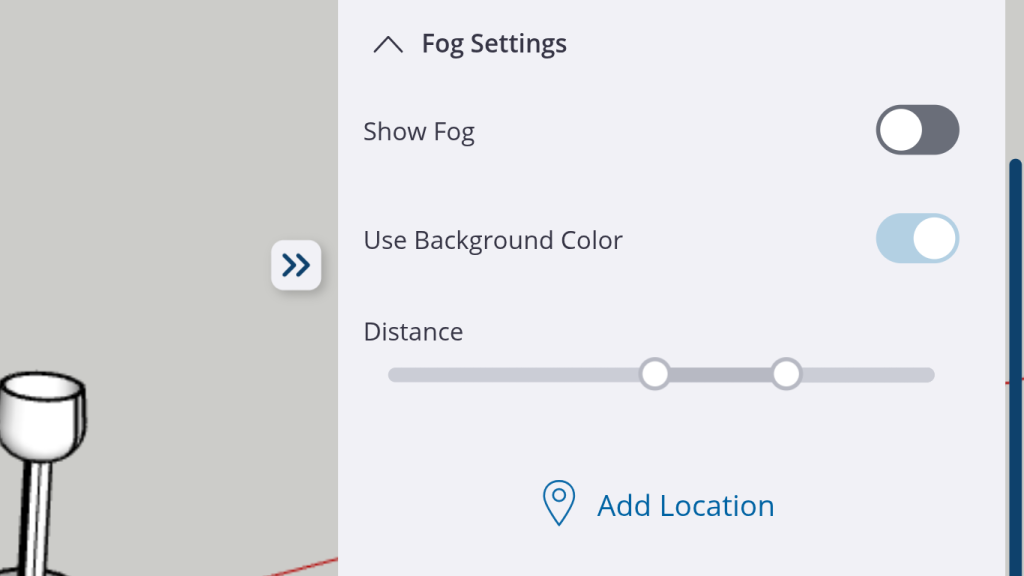Collapse the Fog Settings chevron arrow
This screenshot has height=576, width=1024.
[387, 45]
